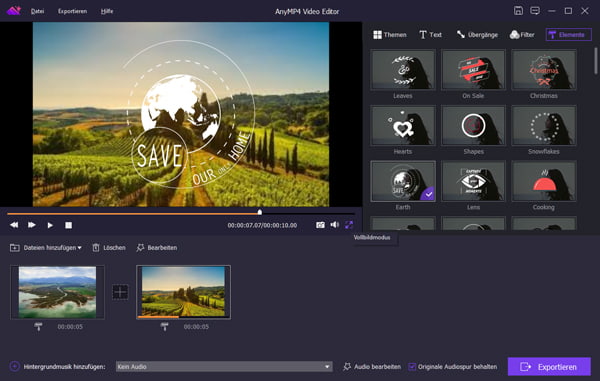This screenshot has width=600, height=381.
Task: Switch to the Themen tab
Action: click(x=390, y=35)
